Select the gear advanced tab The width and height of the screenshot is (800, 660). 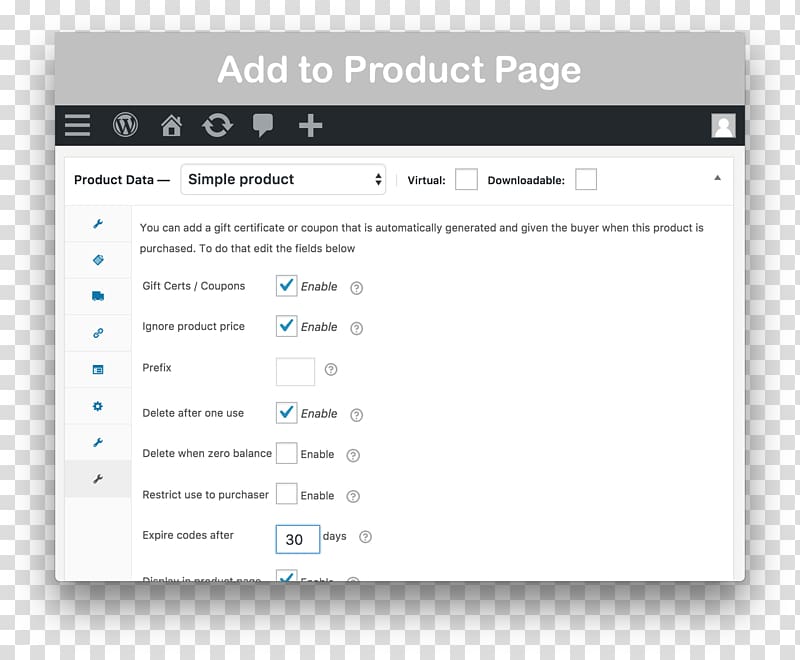click(98, 406)
